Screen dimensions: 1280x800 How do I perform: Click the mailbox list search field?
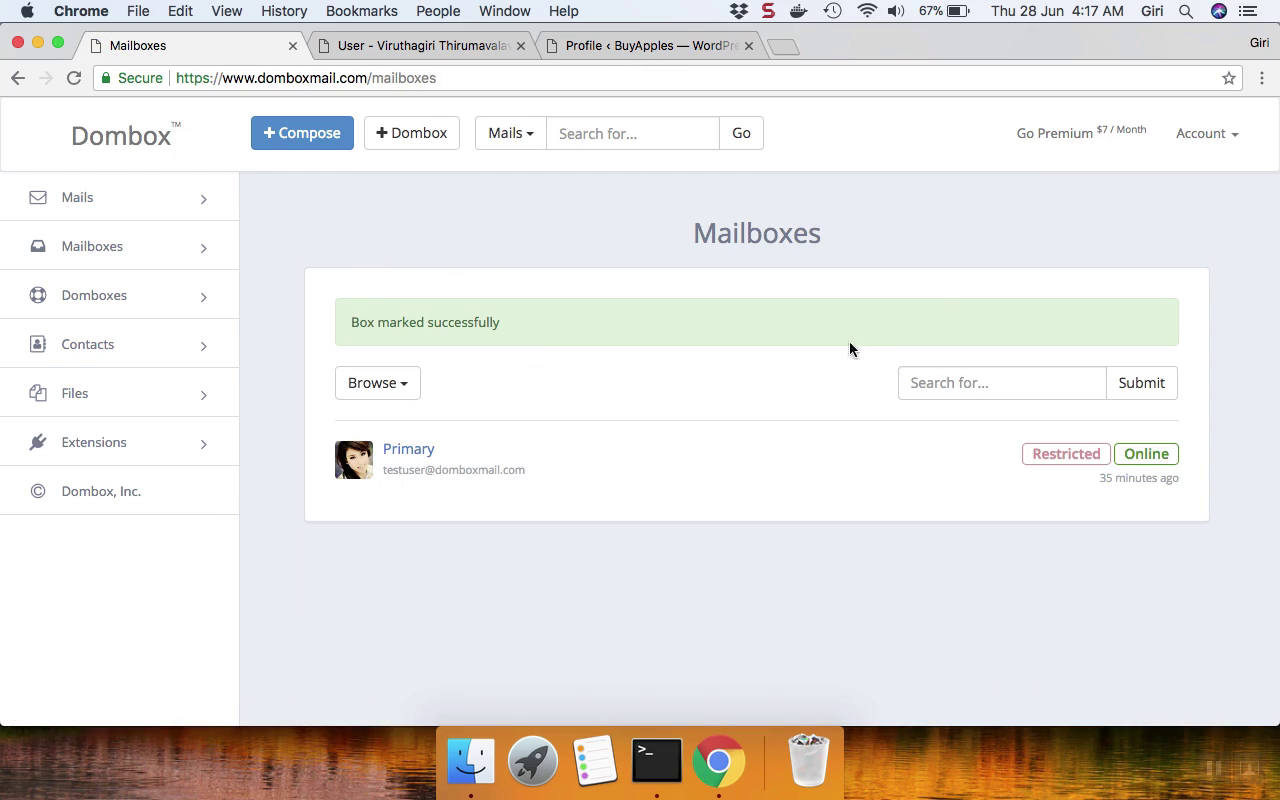tap(1002, 383)
